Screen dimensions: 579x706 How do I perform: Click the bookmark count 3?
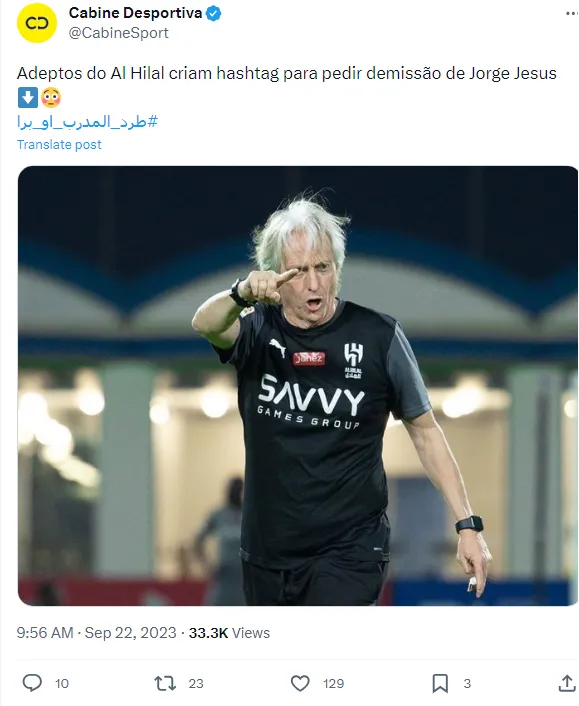467,683
